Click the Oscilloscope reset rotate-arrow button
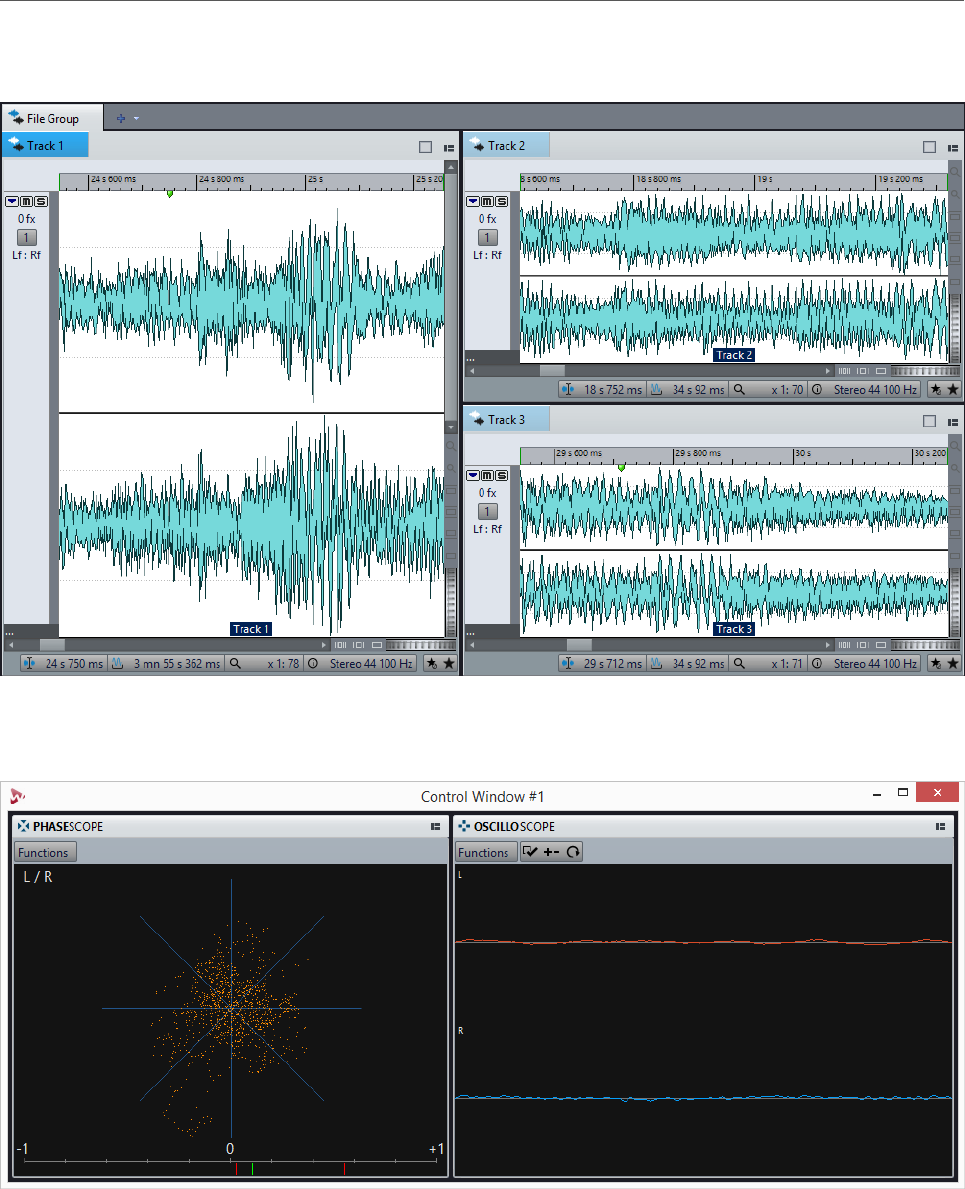Screen dimensions: 965x1189 [x=573, y=852]
